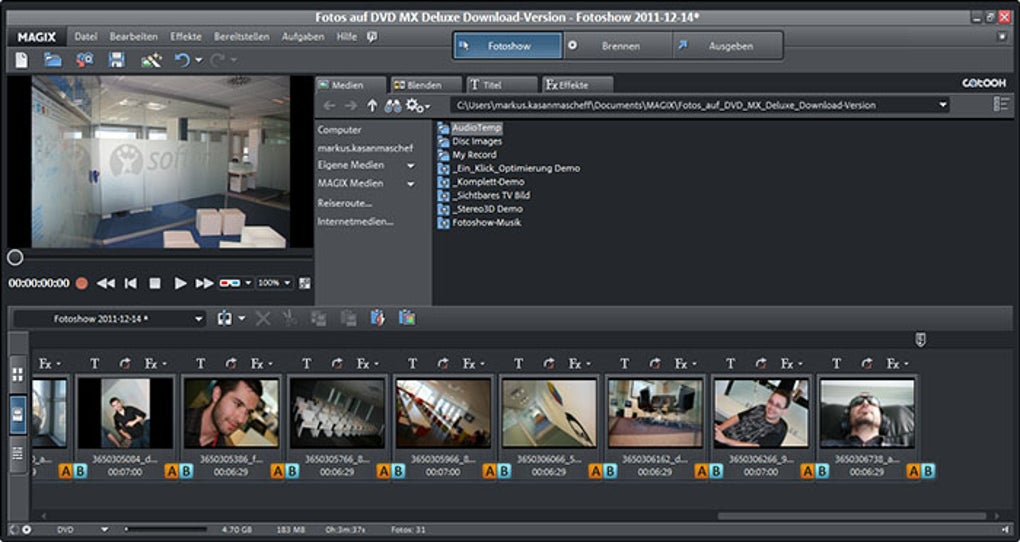Viewport: 1020px width, 542px height.
Task: Click the preview position slider handle
Action: (x=15, y=258)
